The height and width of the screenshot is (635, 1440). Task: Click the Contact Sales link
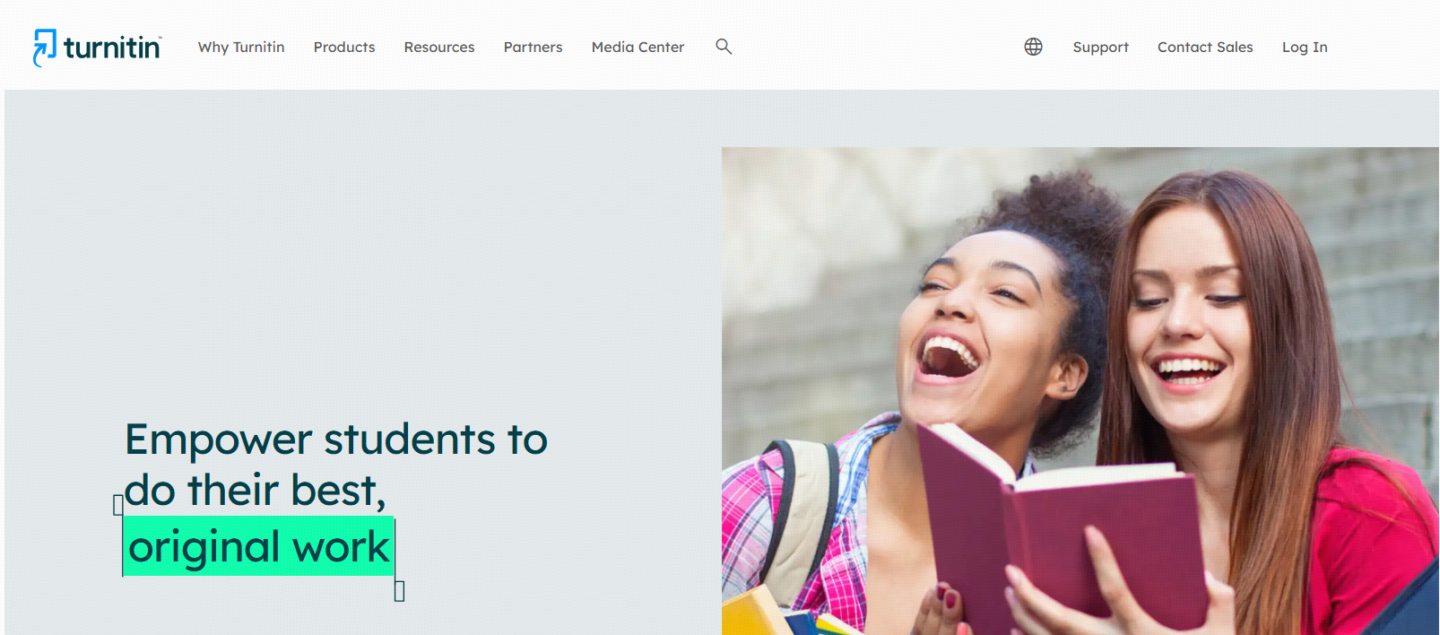coord(1205,47)
